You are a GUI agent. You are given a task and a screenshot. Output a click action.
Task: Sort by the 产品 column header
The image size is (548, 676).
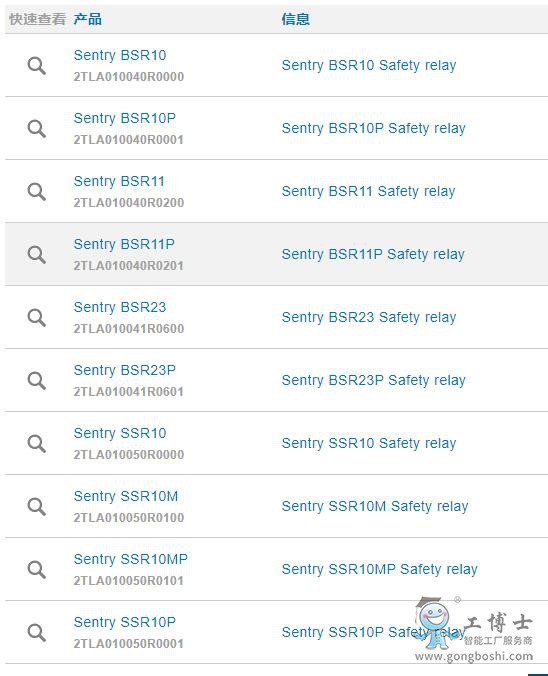point(88,19)
